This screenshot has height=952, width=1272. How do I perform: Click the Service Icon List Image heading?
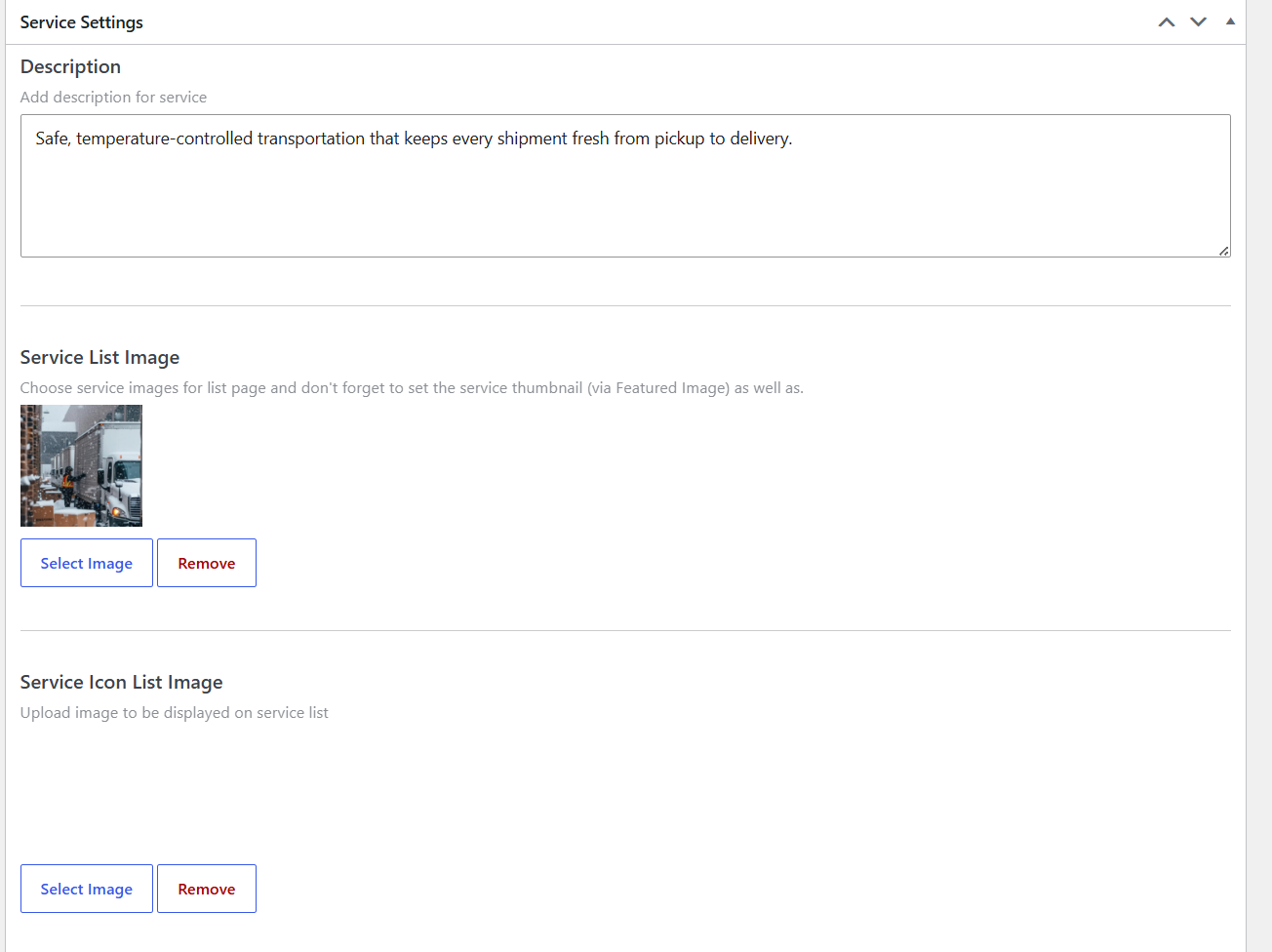click(x=121, y=682)
